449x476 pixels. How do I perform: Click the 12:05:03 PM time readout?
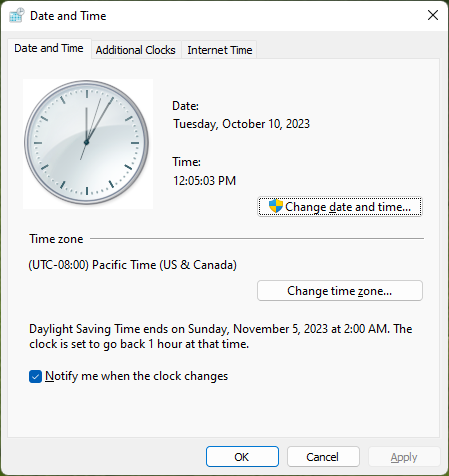(x=204, y=181)
